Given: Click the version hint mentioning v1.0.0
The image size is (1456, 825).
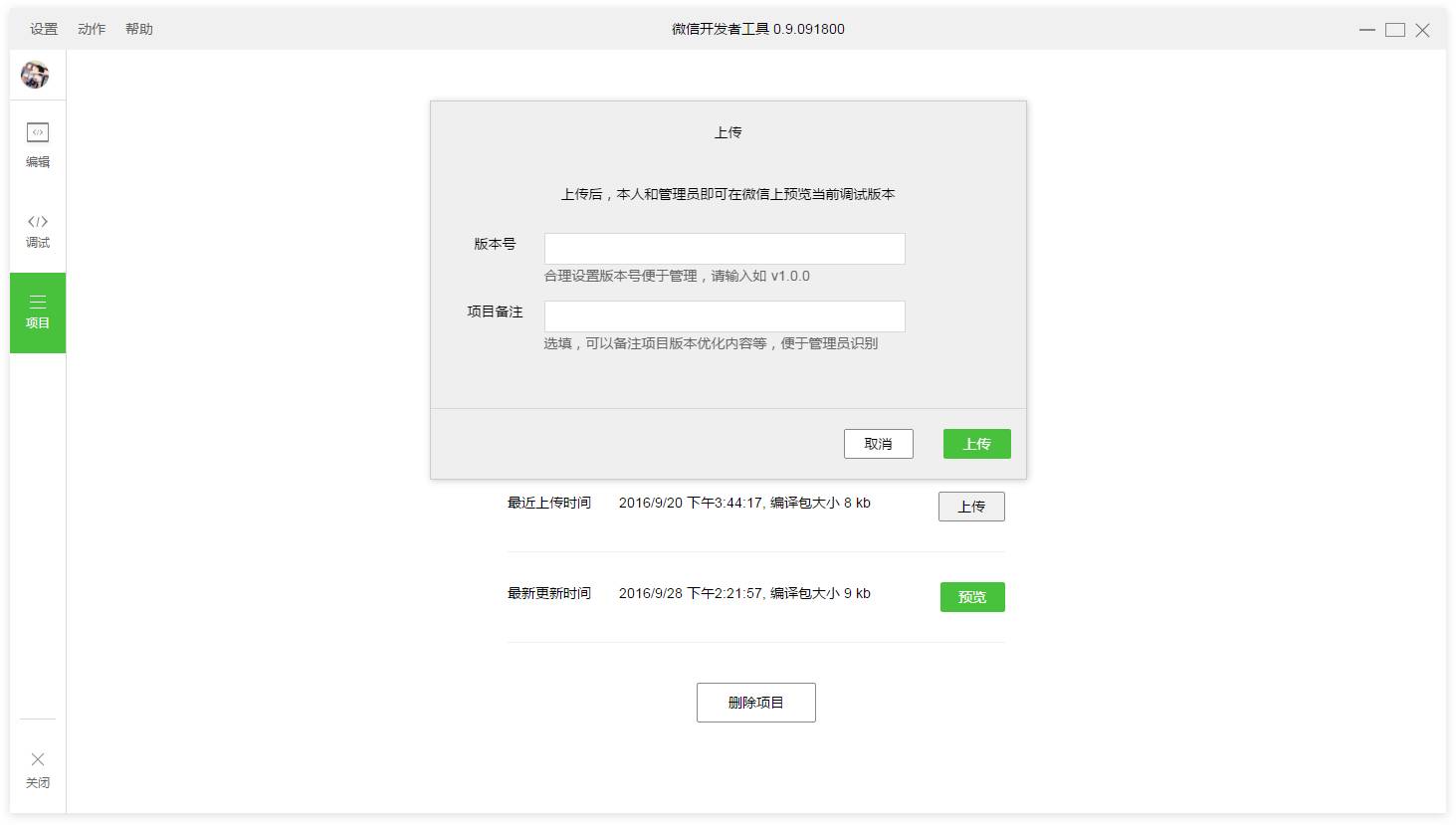Looking at the screenshot, I should click(677, 276).
